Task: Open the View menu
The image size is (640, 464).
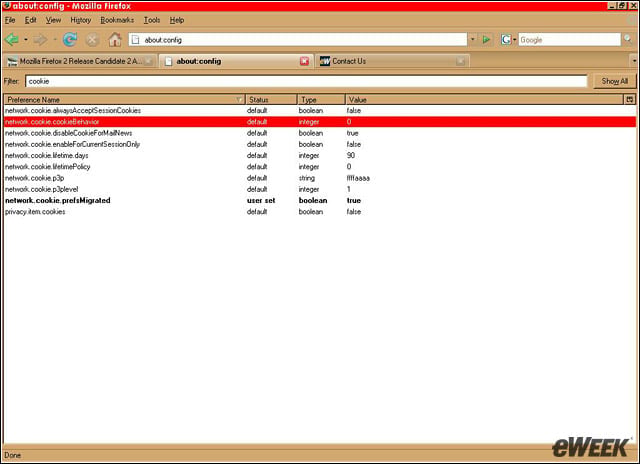Action: coord(53,20)
